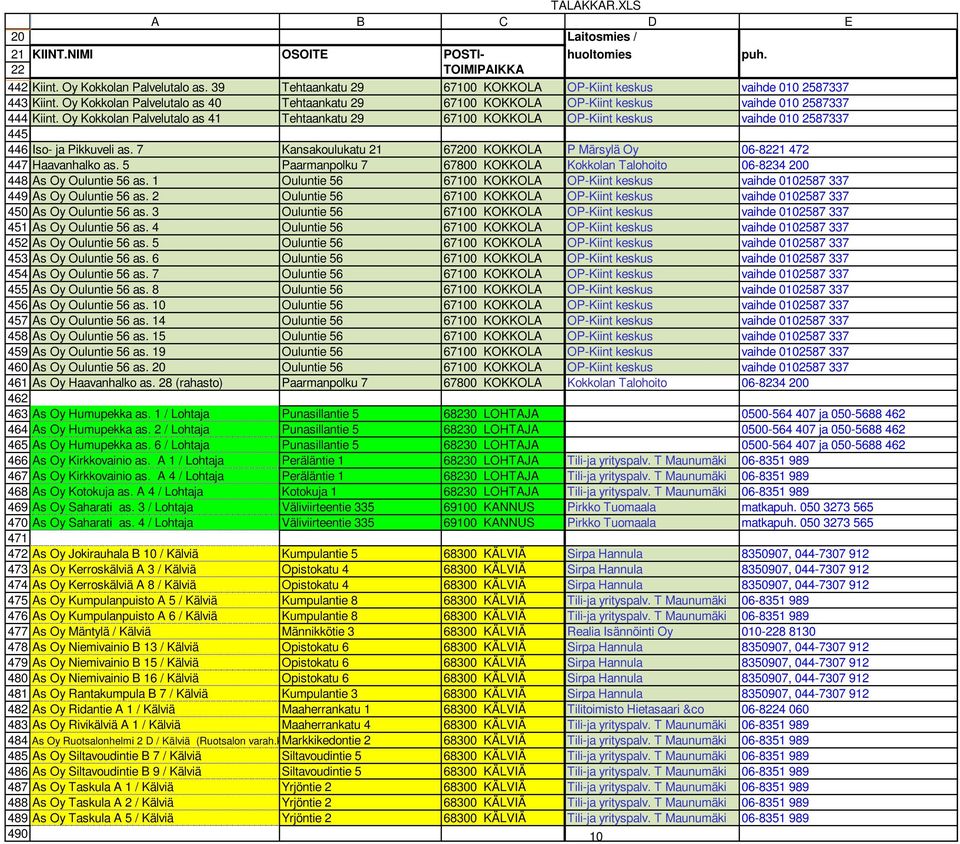Click cell As Oy Taskula A 5 / Kälviä

tap(155, 818)
